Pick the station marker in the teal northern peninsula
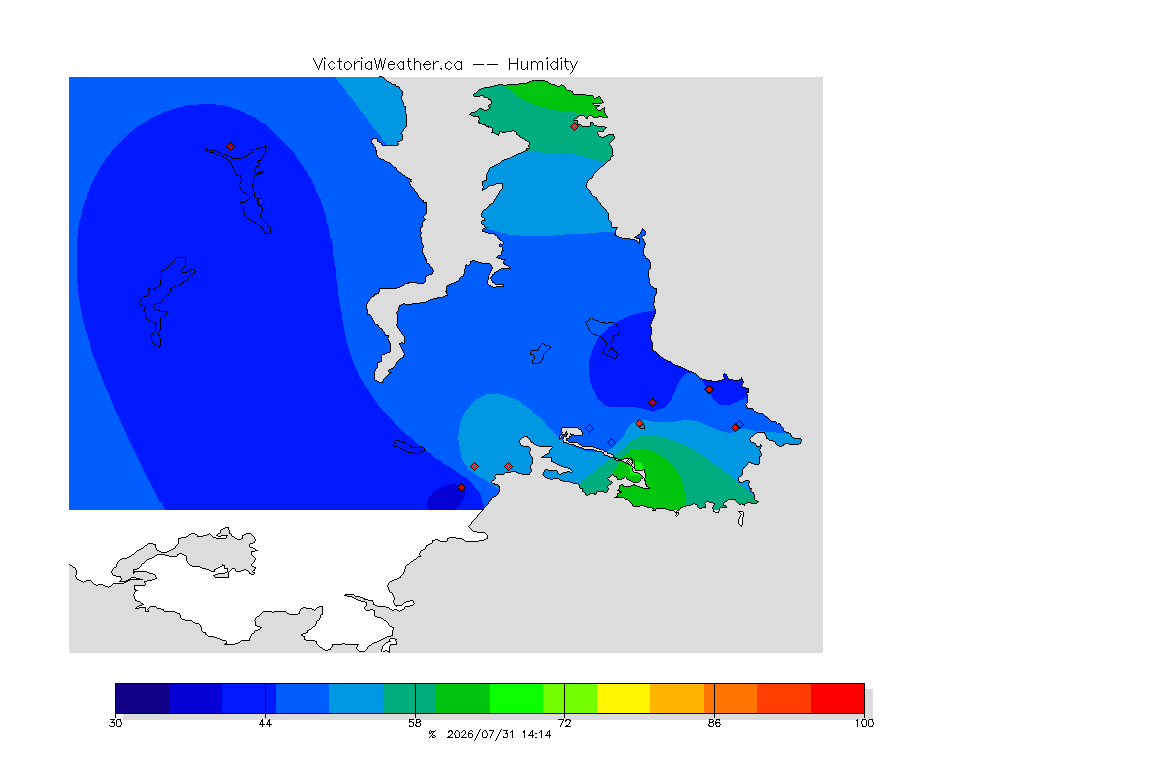 pos(575,126)
